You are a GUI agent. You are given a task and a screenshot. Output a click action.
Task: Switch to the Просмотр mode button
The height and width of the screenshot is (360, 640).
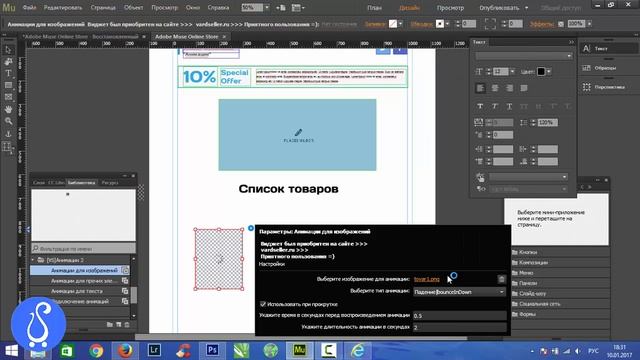[450, 8]
